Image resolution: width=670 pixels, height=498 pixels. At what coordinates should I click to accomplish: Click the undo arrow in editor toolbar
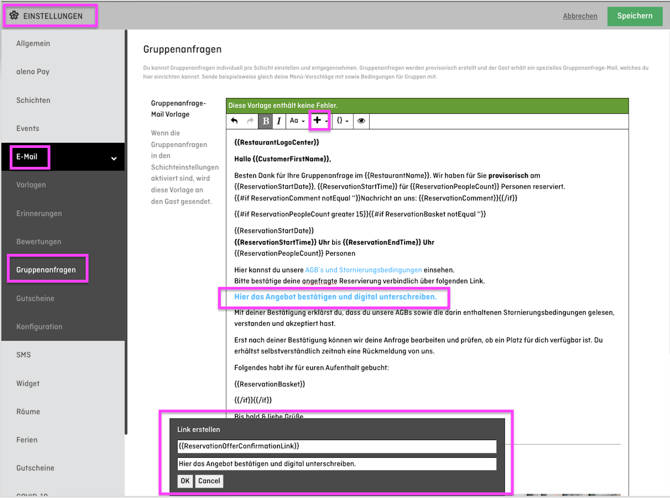(235, 121)
